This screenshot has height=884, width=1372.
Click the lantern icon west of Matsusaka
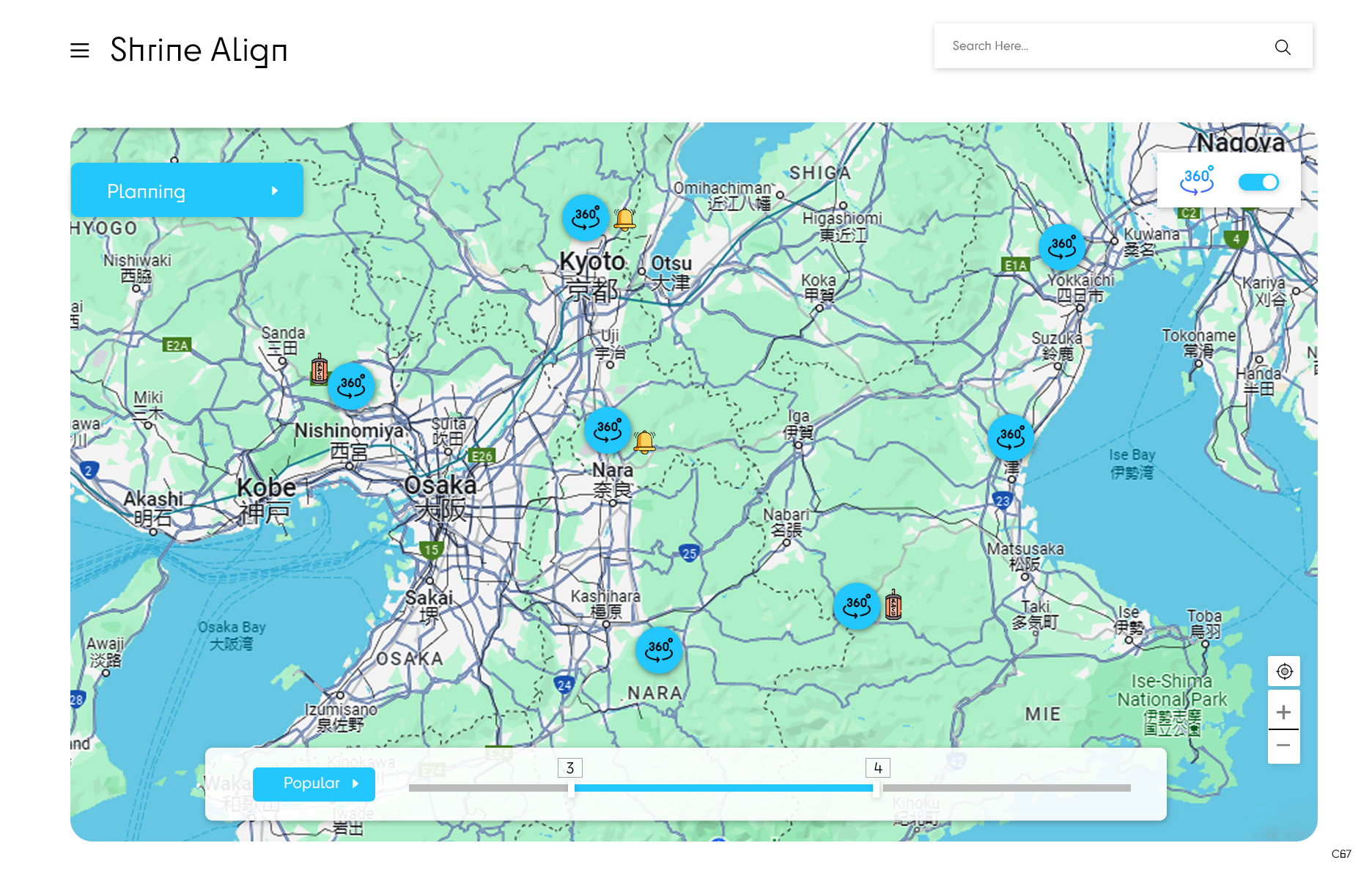coord(893,605)
